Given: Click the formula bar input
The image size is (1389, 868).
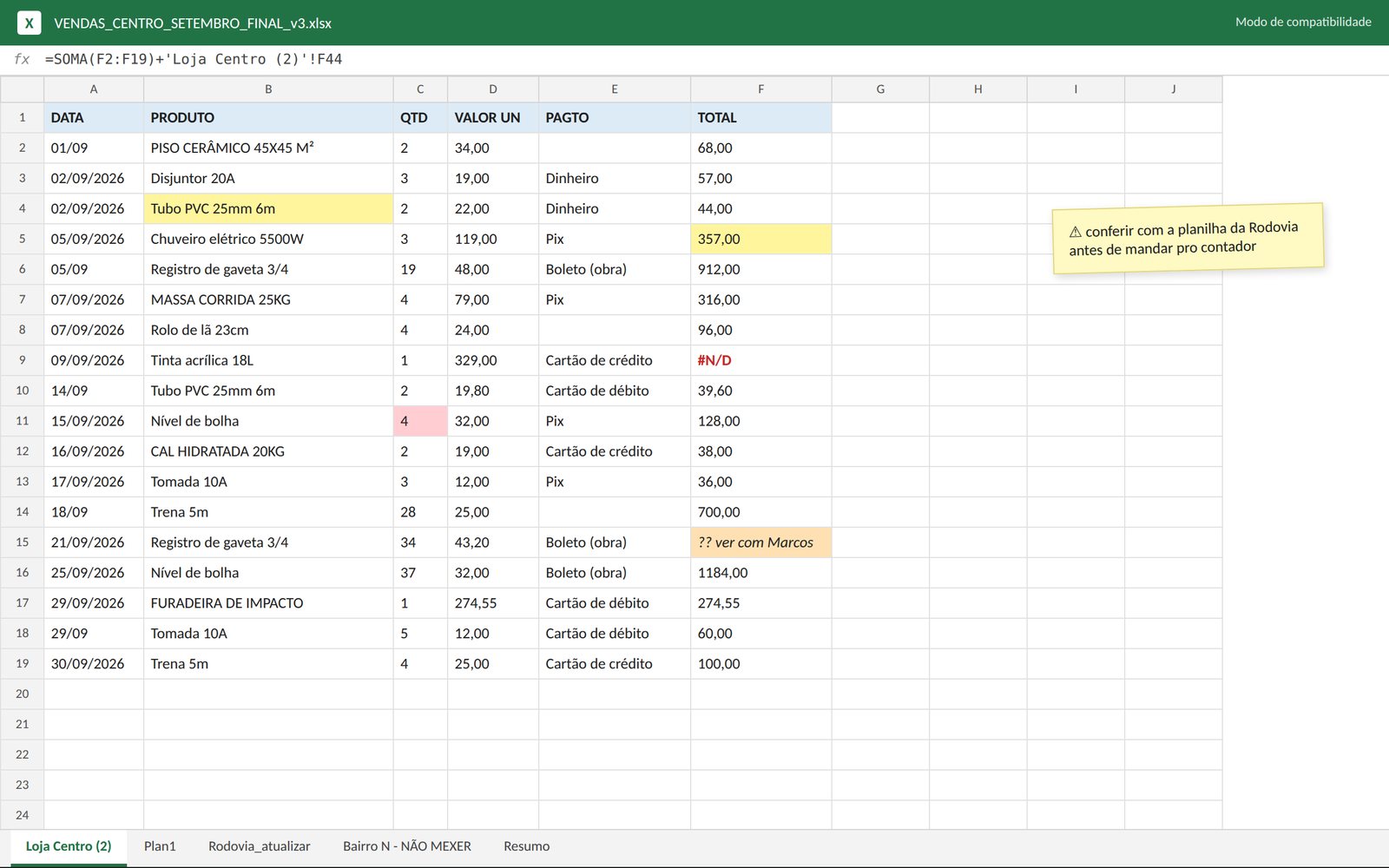Looking at the screenshot, I should point(712,59).
